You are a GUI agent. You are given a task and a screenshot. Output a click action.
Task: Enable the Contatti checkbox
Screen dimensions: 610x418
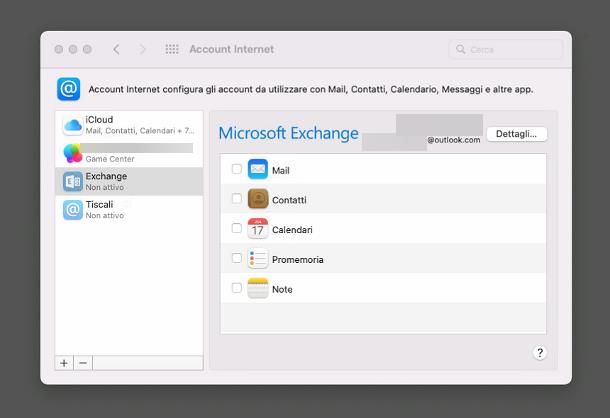coord(237,198)
